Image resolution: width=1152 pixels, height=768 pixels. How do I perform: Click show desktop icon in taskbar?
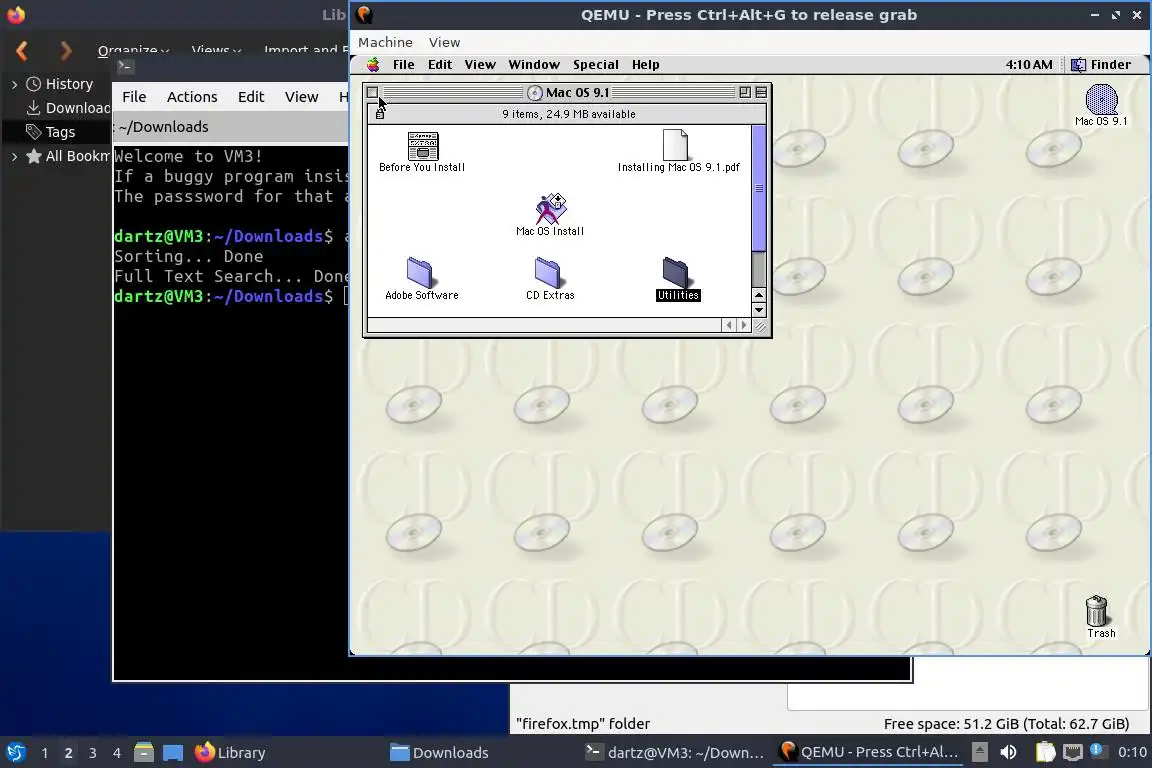pos(173,753)
